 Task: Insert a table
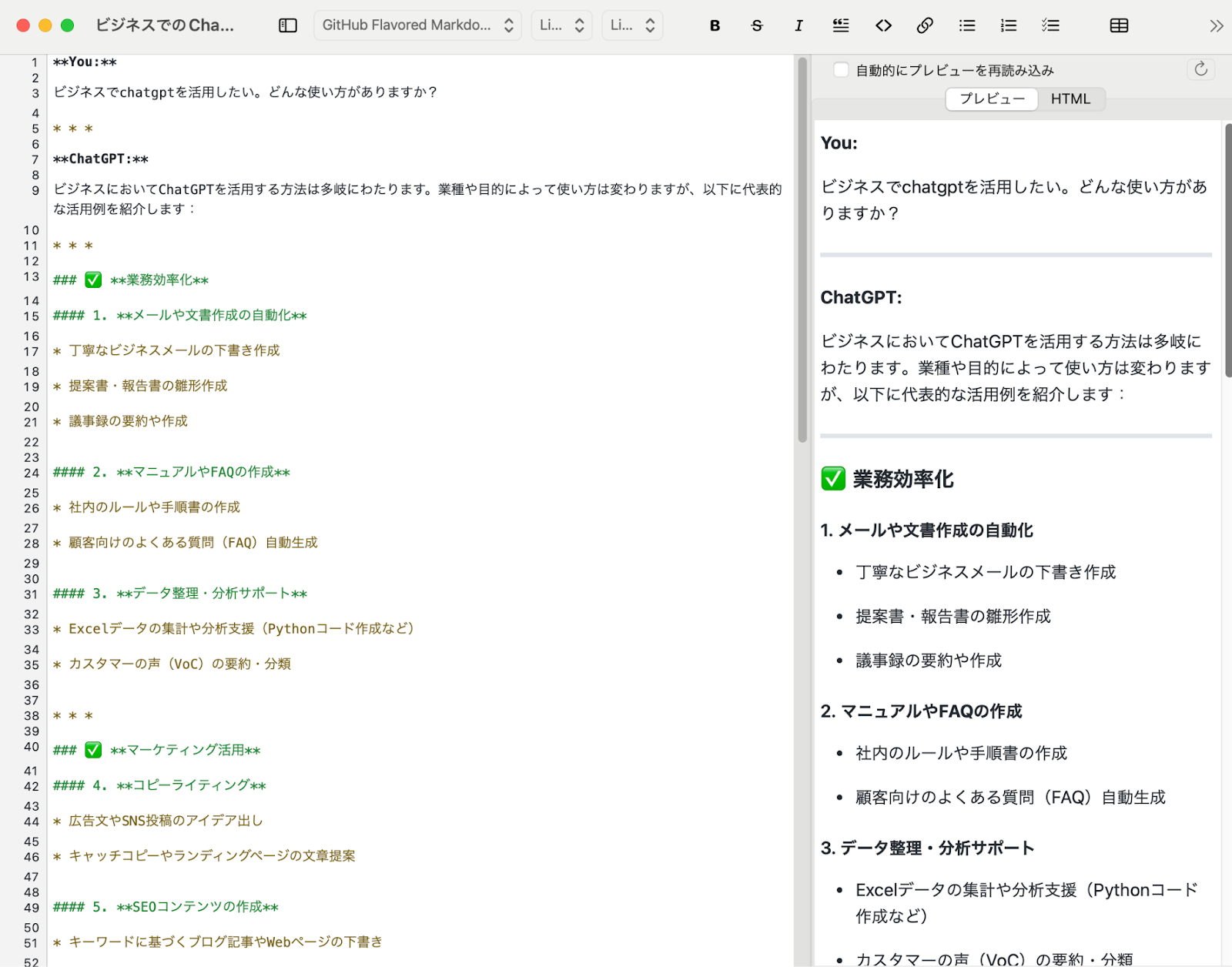coord(1118,25)
